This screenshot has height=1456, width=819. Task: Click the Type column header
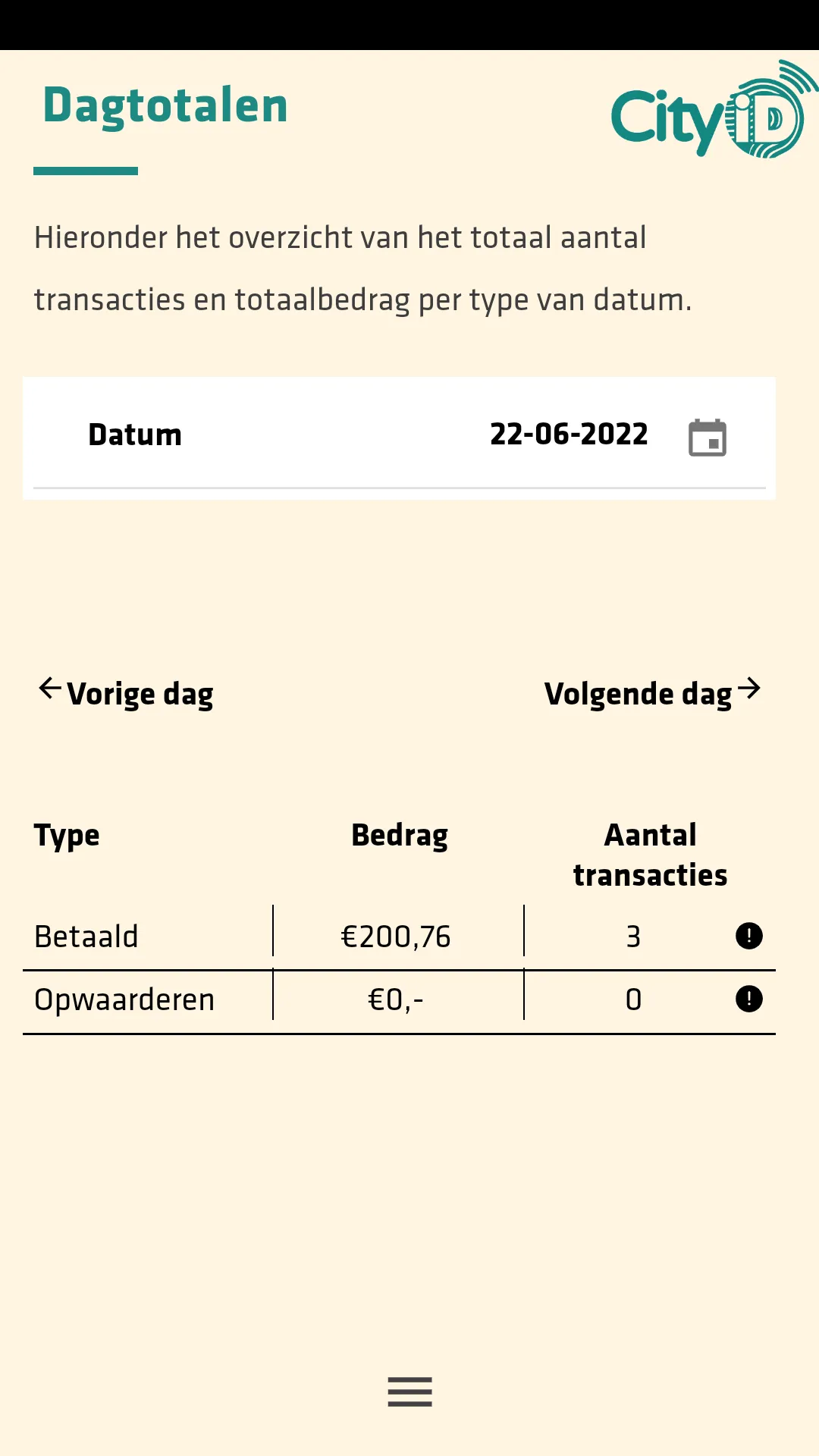pos(67,836)
